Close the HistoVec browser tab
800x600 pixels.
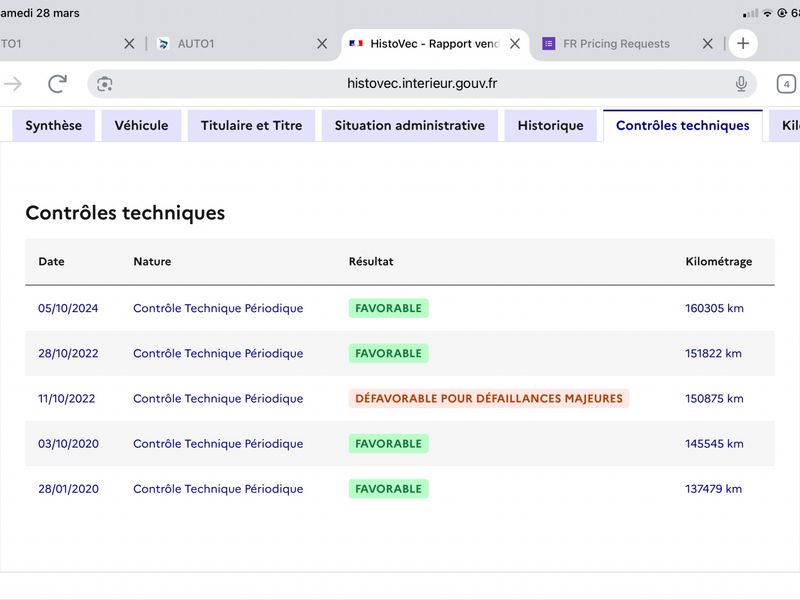point(515,44)
